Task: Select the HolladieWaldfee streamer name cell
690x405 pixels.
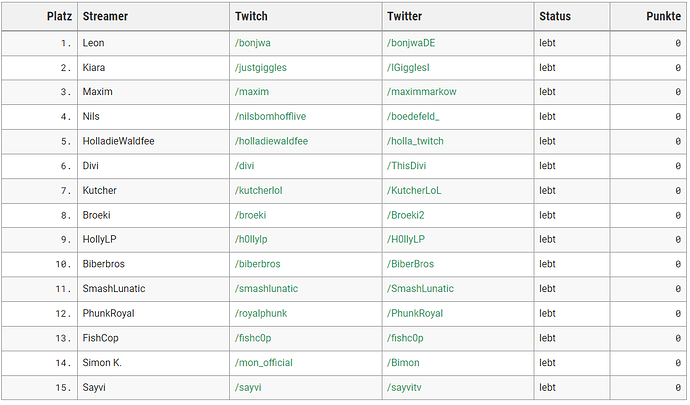Action: (118, 141)
